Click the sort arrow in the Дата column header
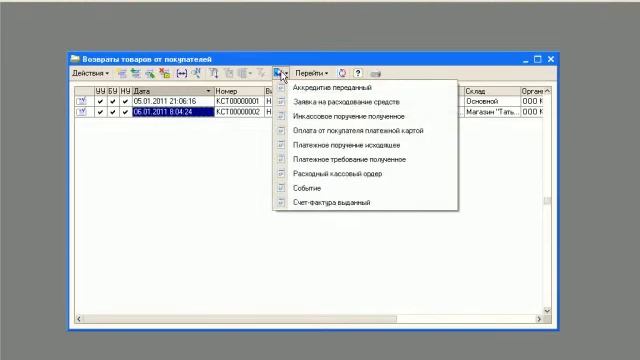The image size is (640, 360). [x=208, y=91]
